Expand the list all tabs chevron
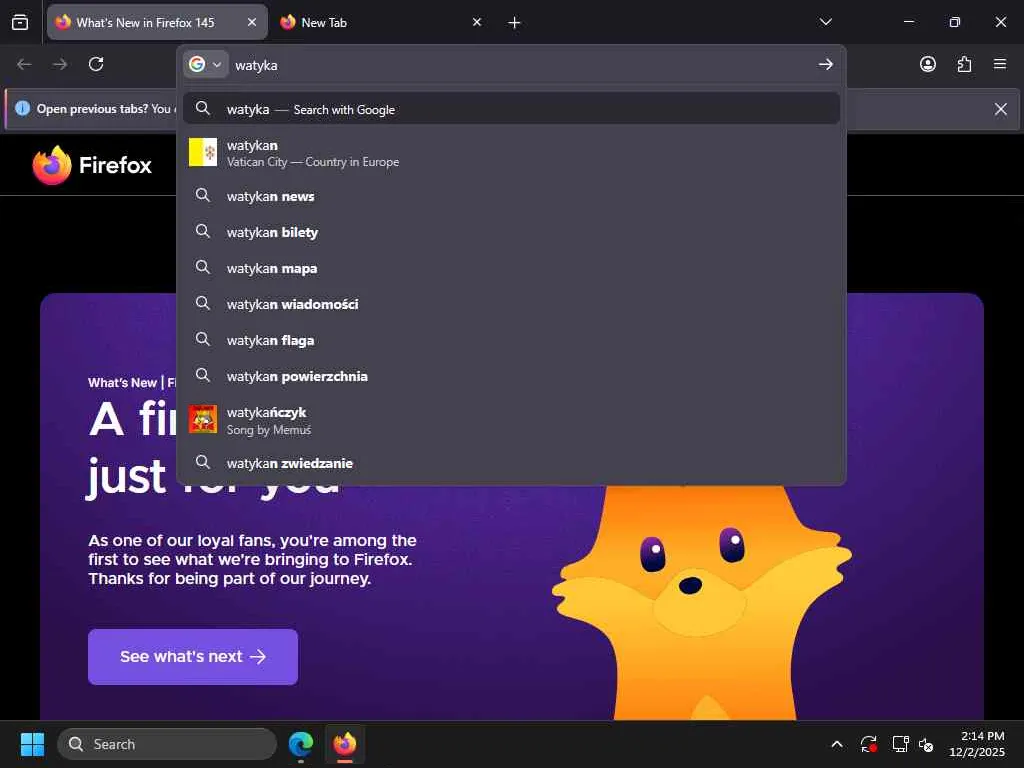The image size is (1024, 768). point(825,22)
